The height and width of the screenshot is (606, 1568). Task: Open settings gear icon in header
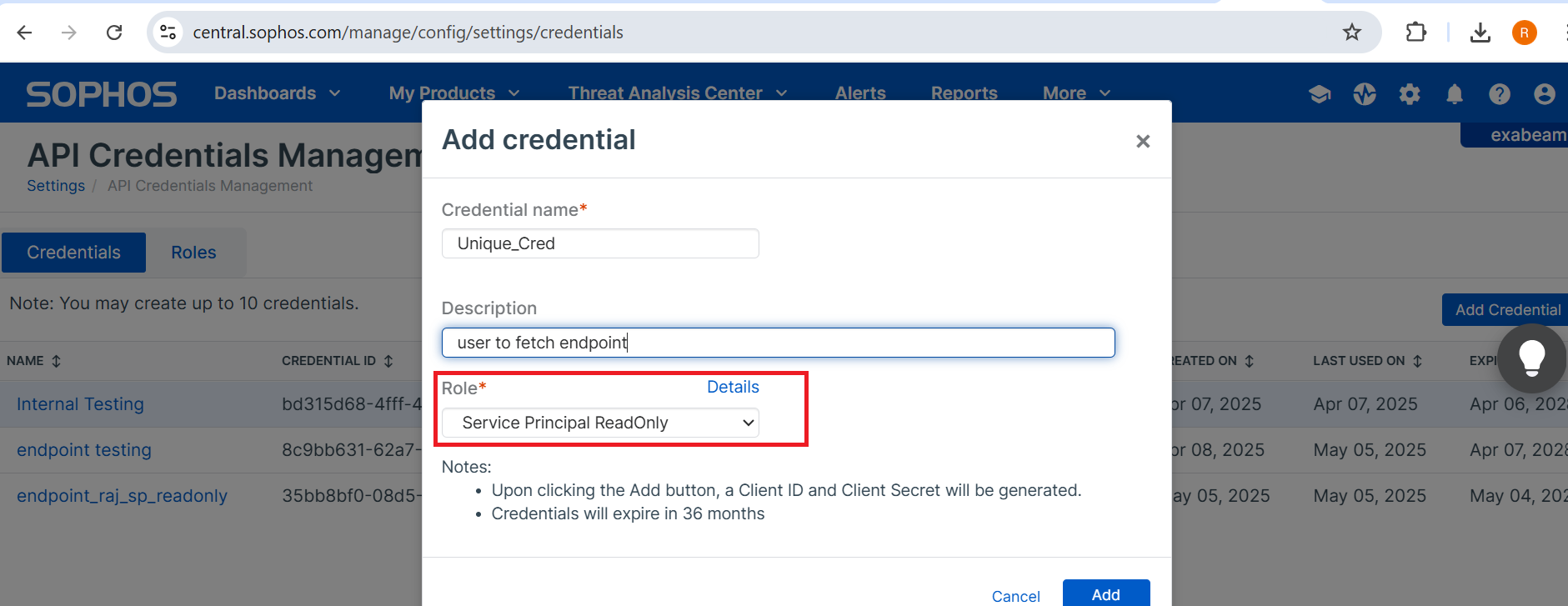(x=1410, y=94)
